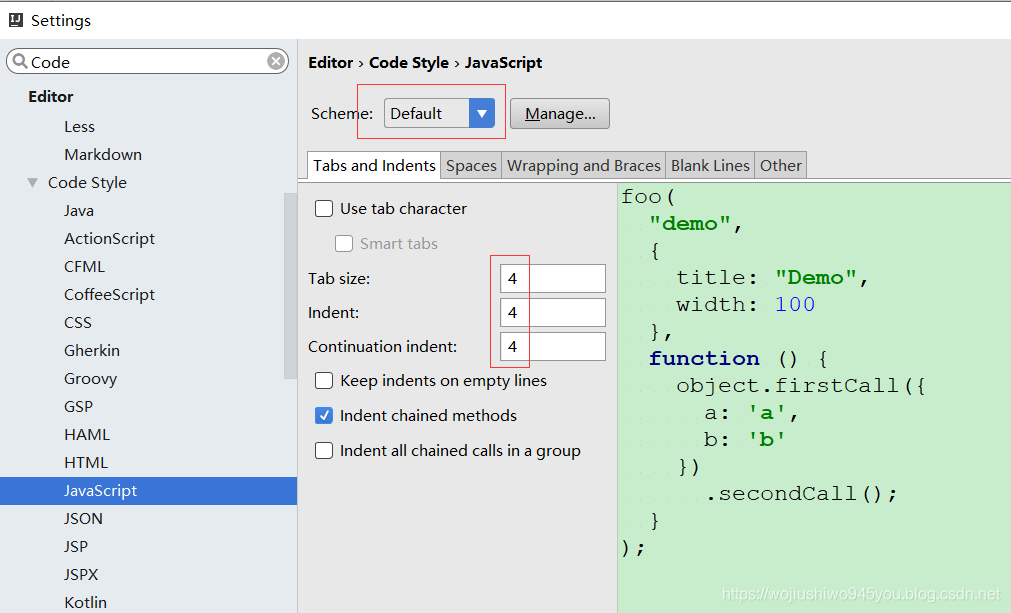Select Gherkin code style
This screenshot has height=613, width=1011.
[x=92, y=351]
